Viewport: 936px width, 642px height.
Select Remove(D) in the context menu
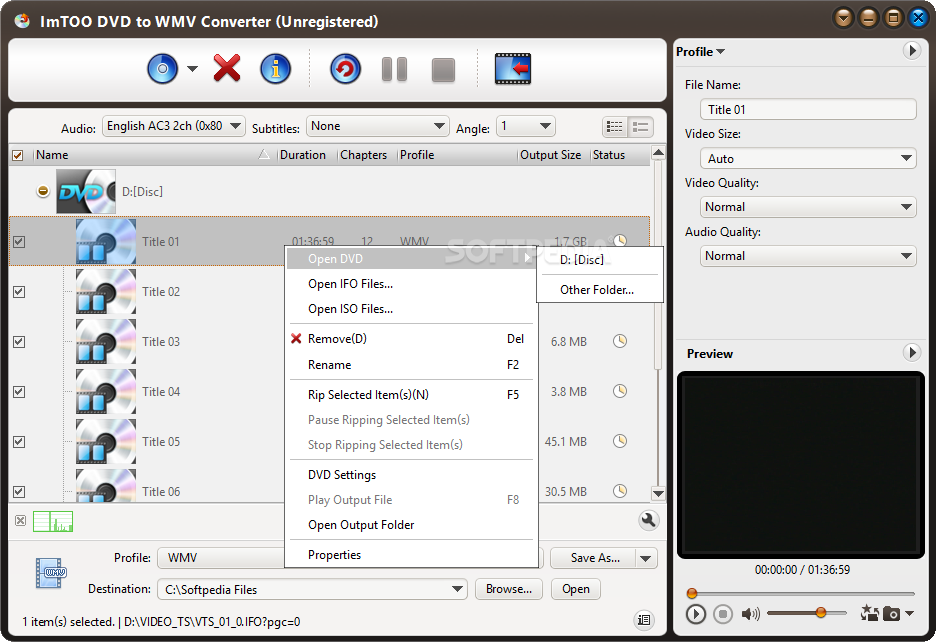click(x=411, y=339)
